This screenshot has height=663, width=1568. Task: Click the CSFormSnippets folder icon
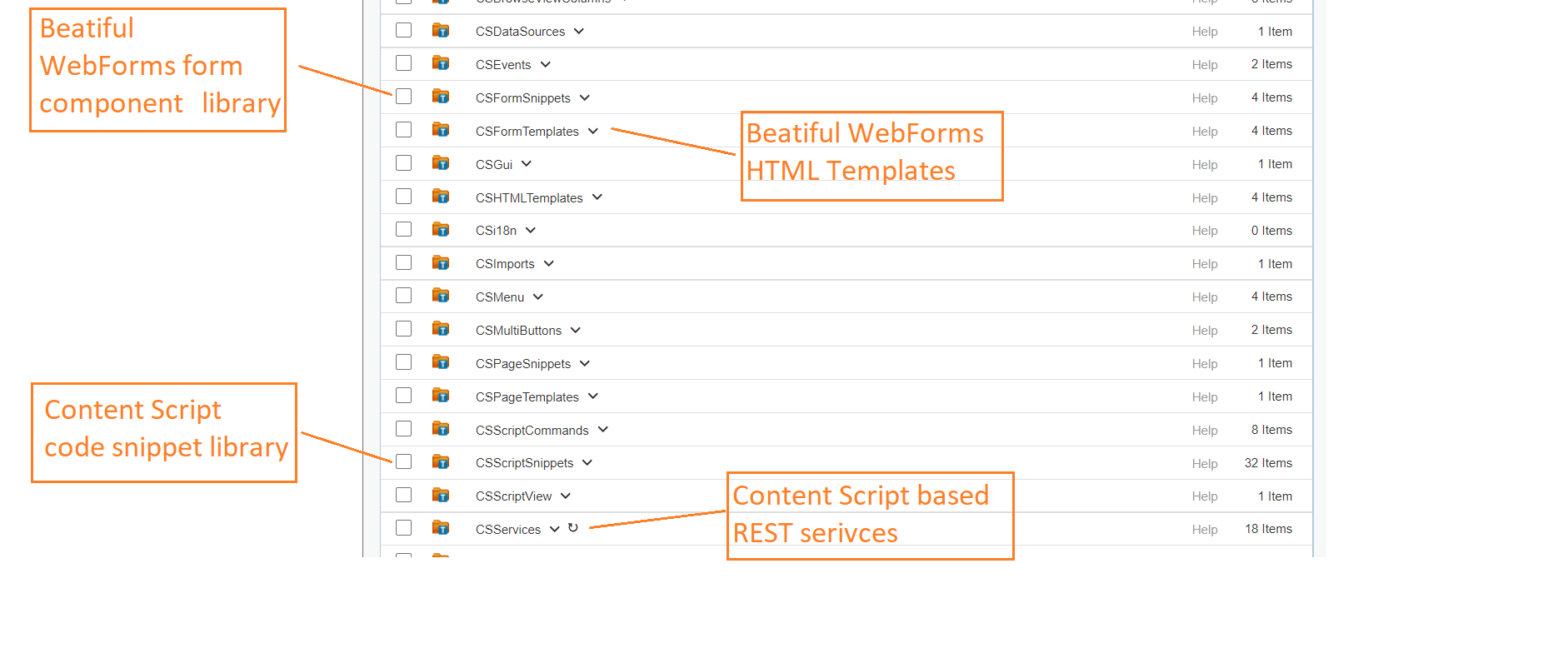point(441,97)
